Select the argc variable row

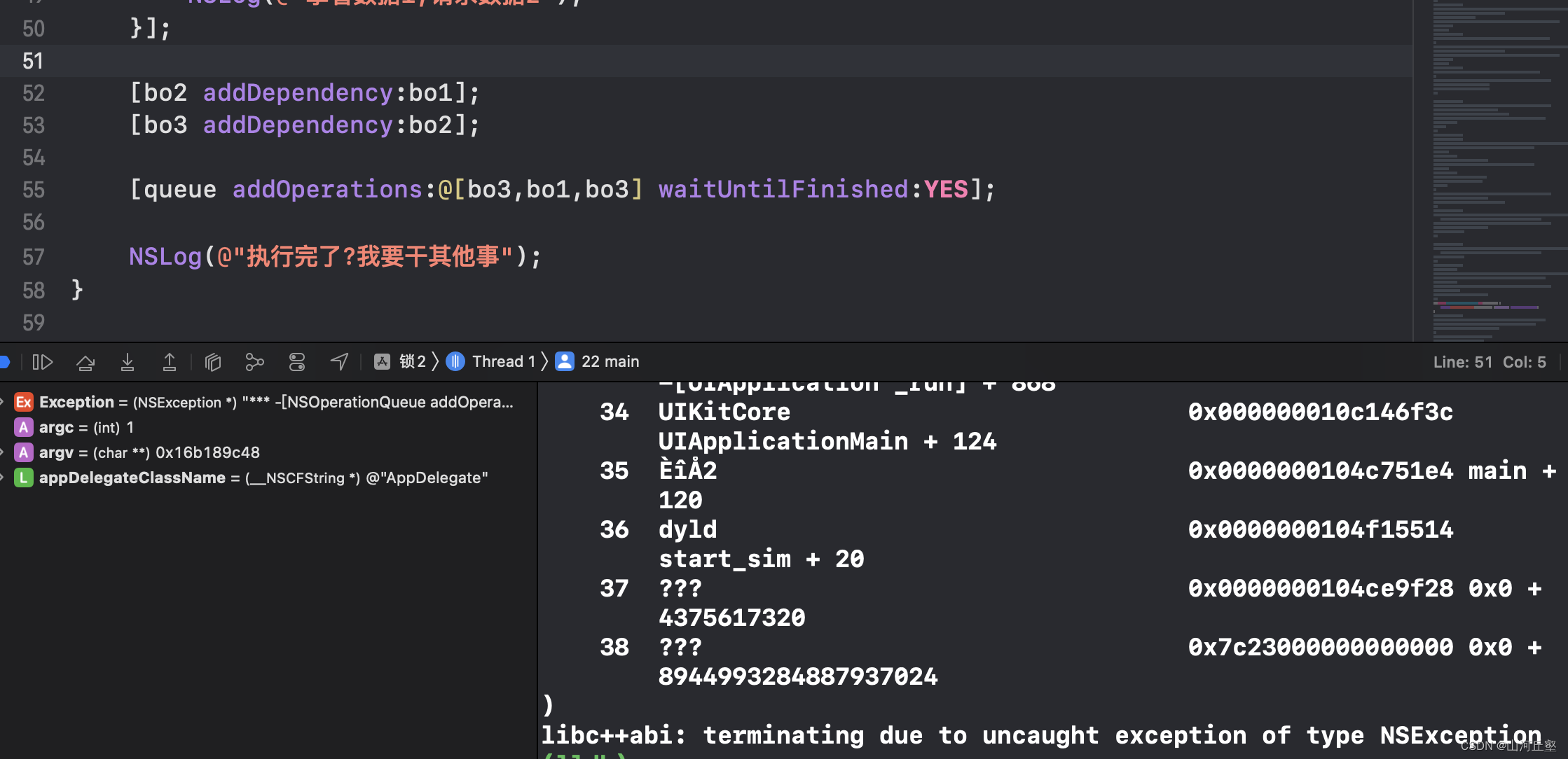point(268,427)
